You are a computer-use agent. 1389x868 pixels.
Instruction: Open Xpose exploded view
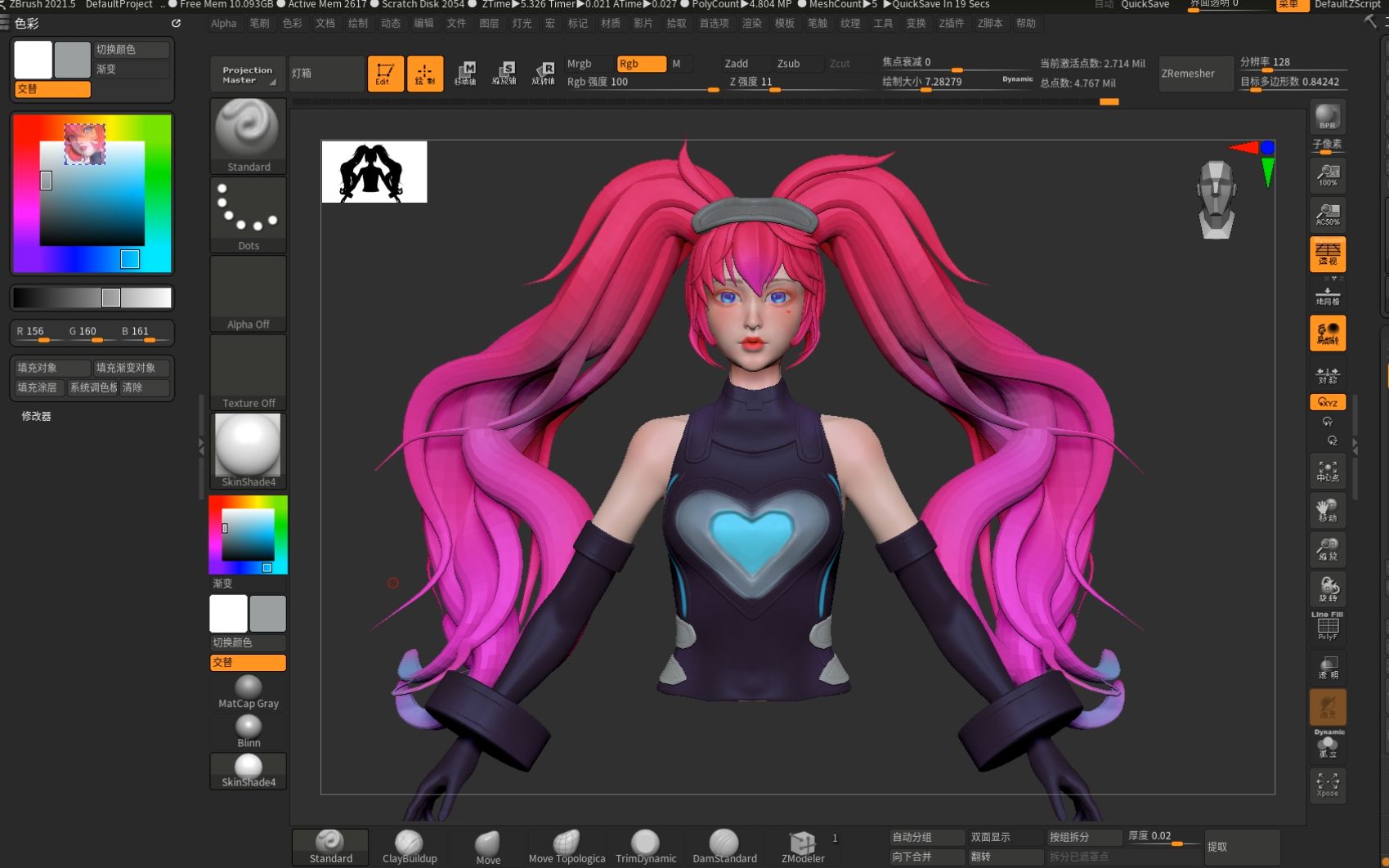(1328, 785)
